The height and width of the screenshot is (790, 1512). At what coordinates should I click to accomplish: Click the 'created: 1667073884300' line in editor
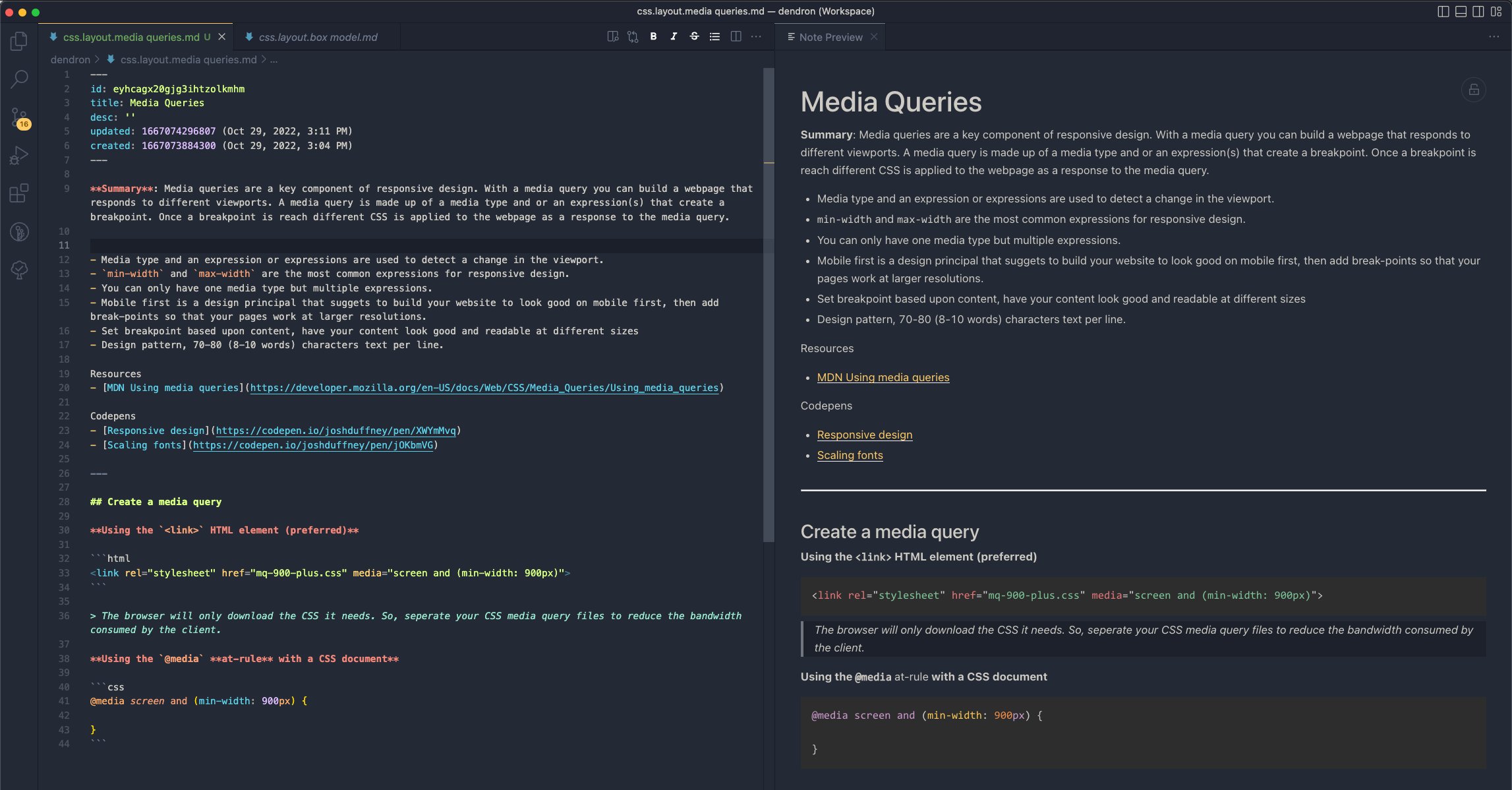pyautogui.click(x=221, y=146)
